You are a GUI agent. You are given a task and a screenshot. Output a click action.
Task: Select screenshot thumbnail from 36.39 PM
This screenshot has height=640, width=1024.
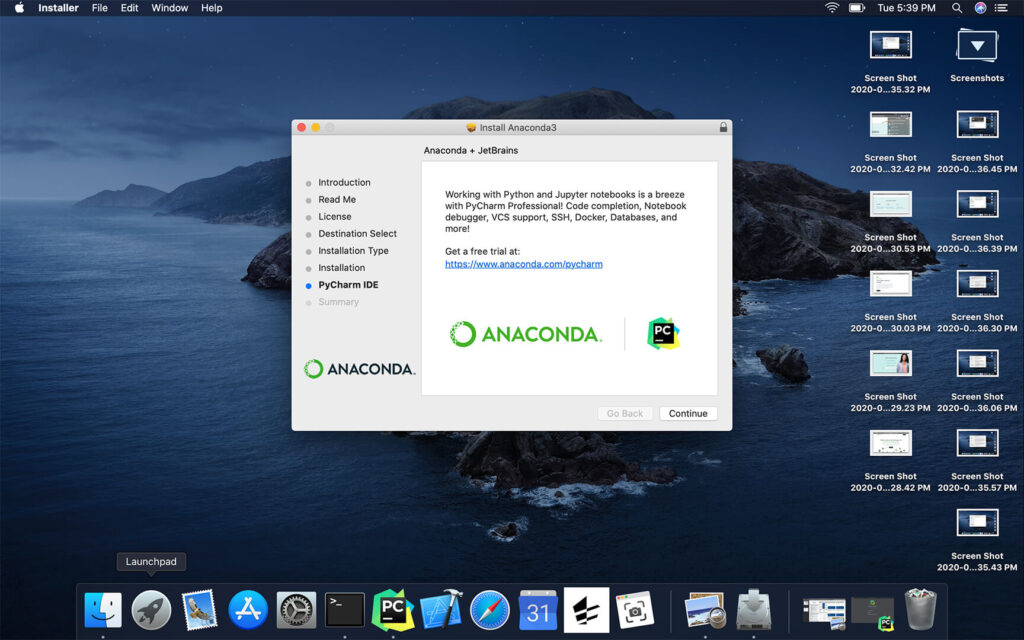[977, 204]
